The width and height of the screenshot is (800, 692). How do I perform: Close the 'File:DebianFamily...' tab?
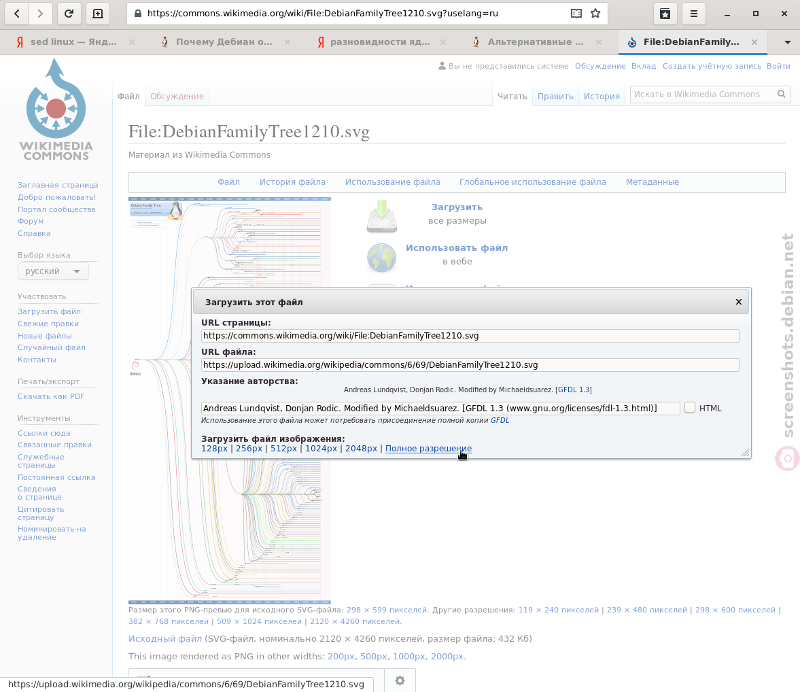[x=754, y=42]
